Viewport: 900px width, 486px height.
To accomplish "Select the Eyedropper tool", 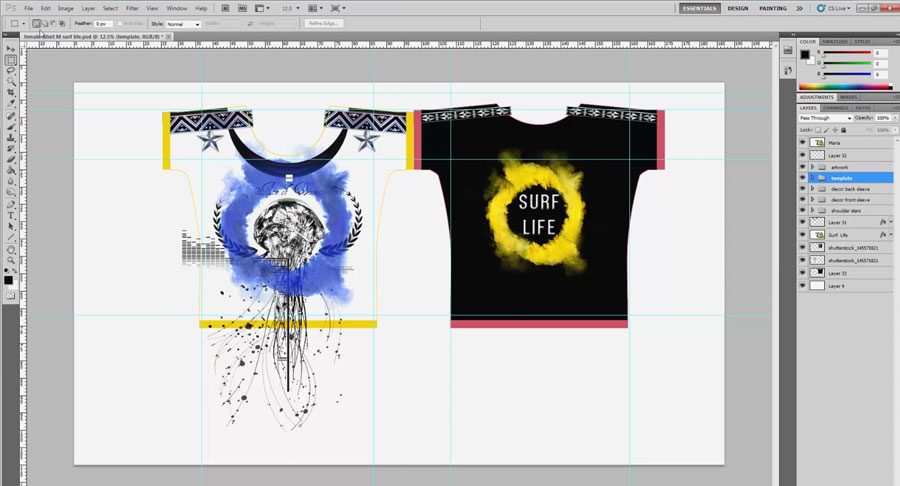I will pos(11,104).
